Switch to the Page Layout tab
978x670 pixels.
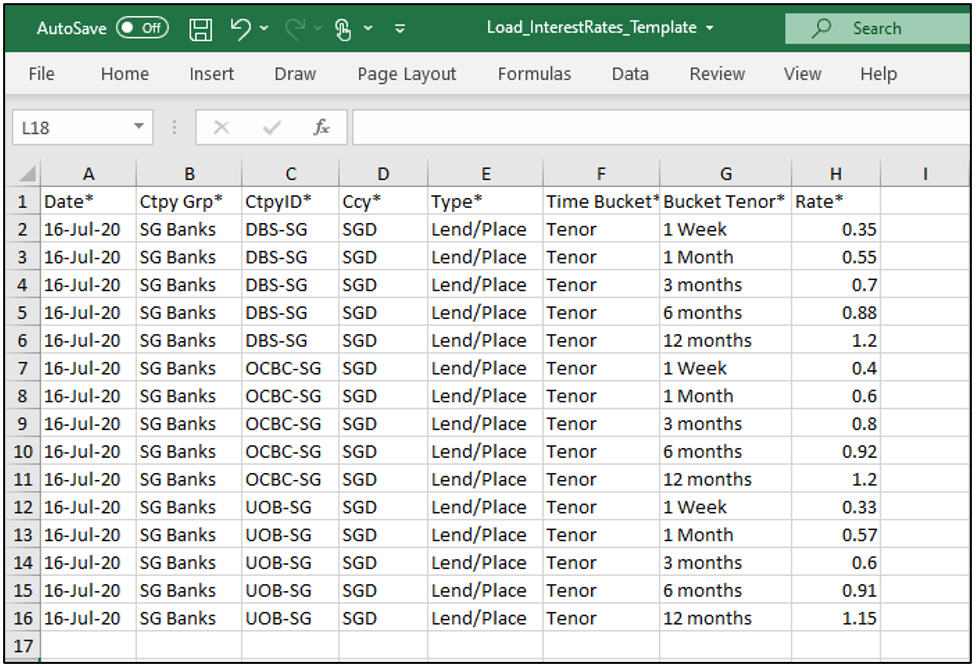406,74
